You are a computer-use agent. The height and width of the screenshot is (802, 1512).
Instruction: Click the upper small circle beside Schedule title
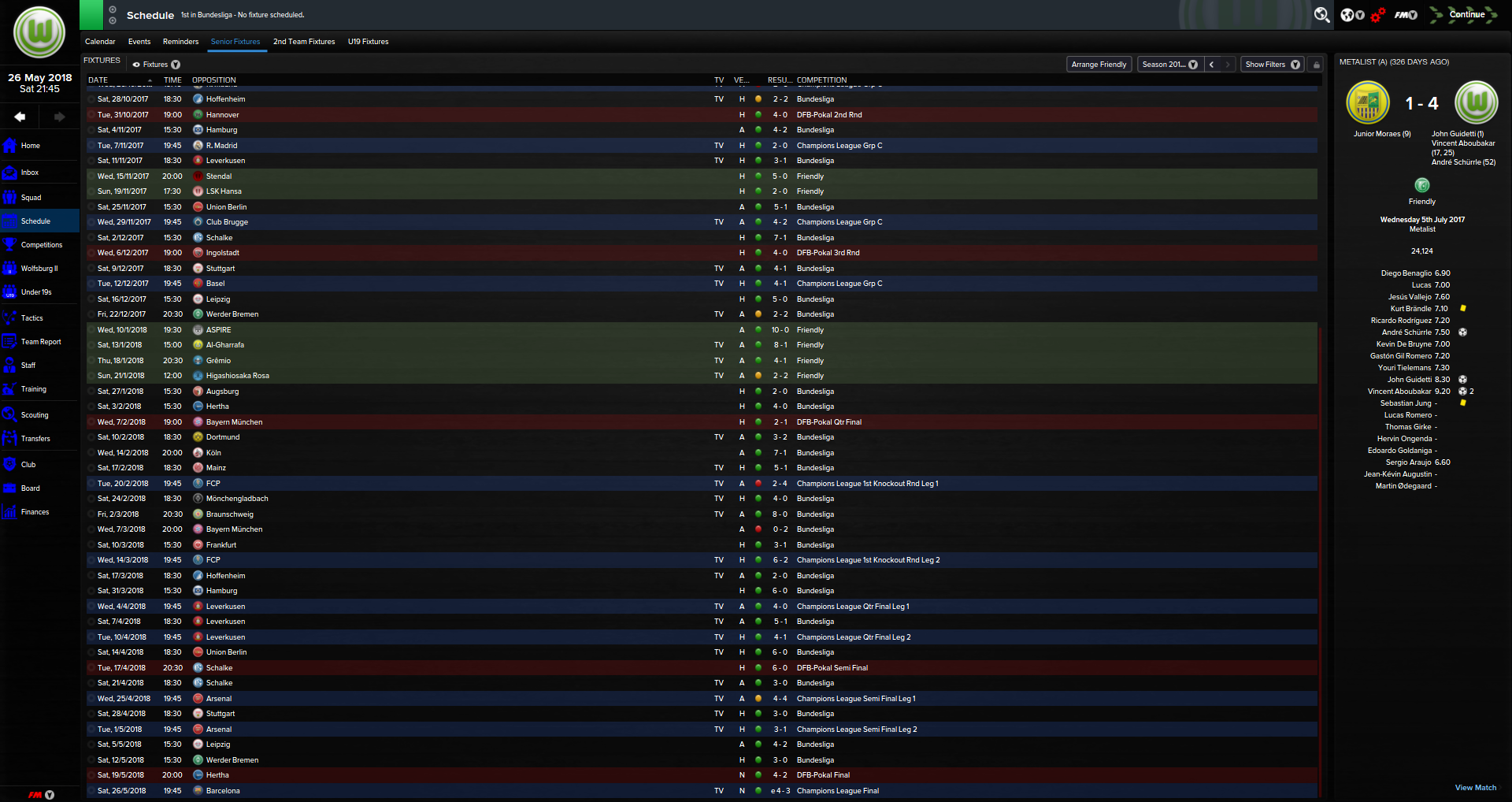(x=113, y=9)
